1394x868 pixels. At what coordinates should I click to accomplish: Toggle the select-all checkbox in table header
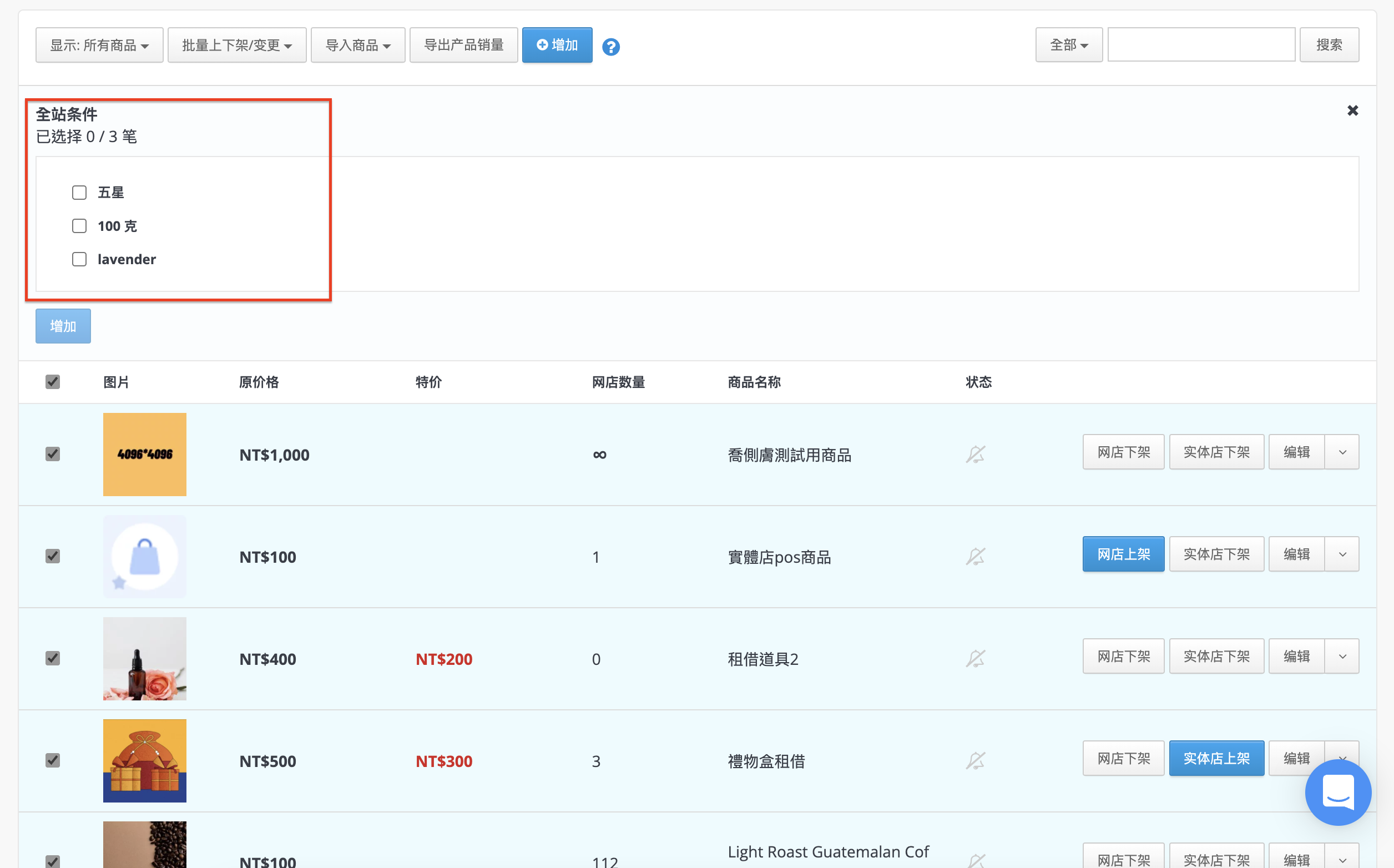[x=53, y=382]
